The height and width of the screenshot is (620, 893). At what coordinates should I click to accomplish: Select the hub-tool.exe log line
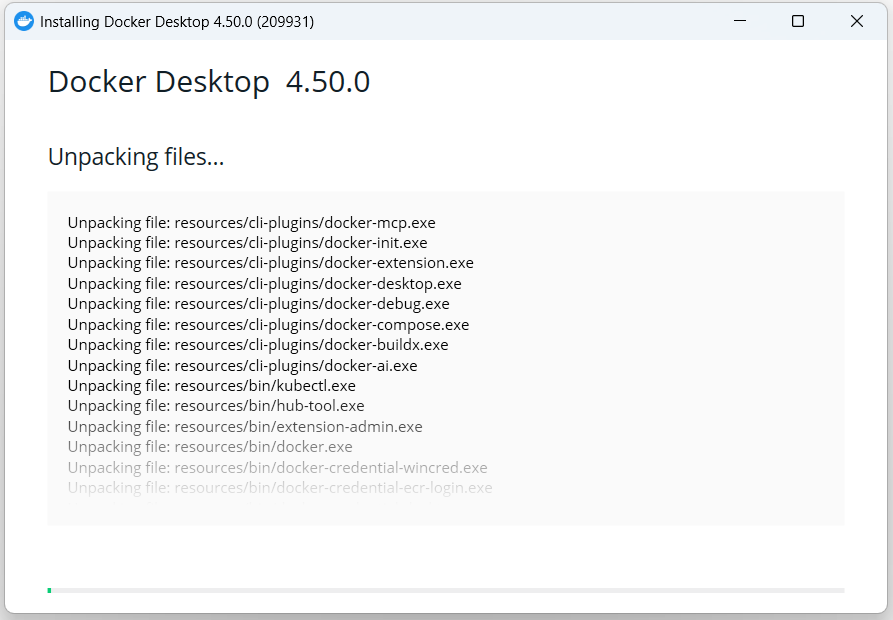[216, 406]
